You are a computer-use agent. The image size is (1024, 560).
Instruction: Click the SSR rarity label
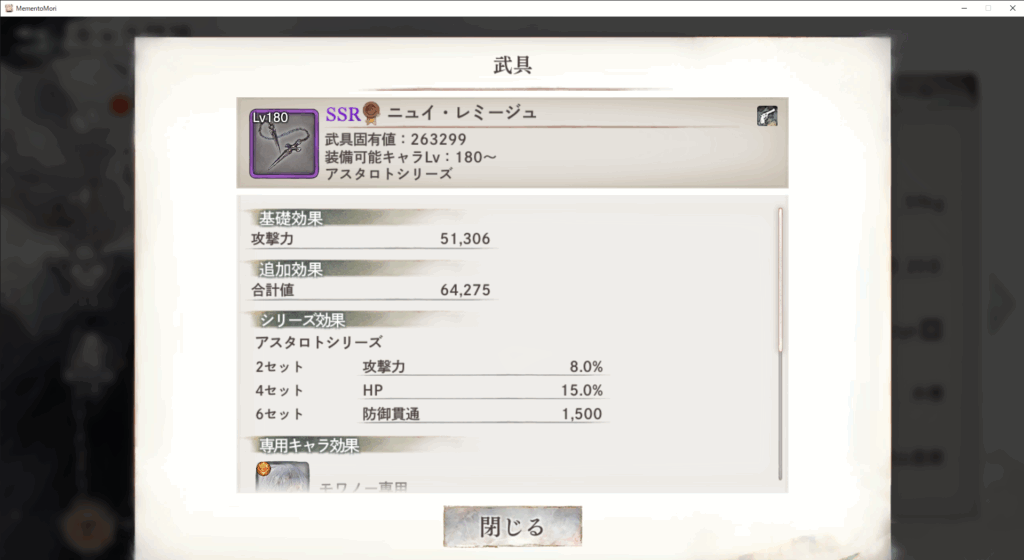343,114
